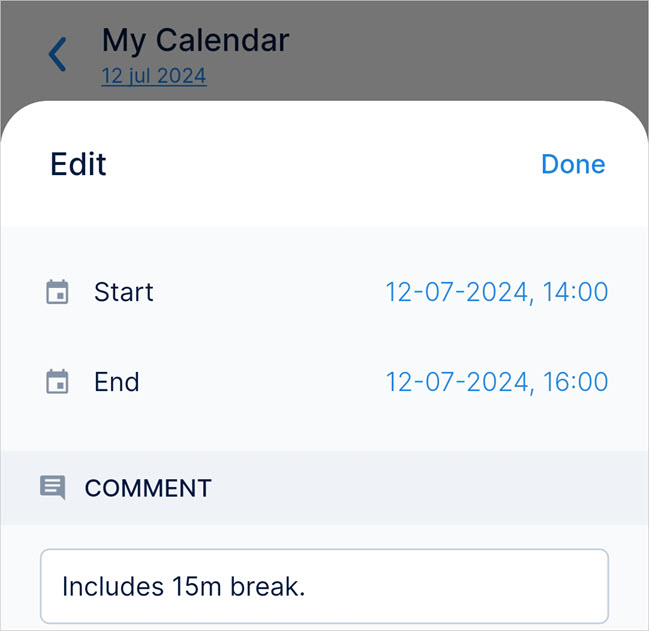Click the calendar icon next to End
Screen dimensions: 649x631
[58, 382]
